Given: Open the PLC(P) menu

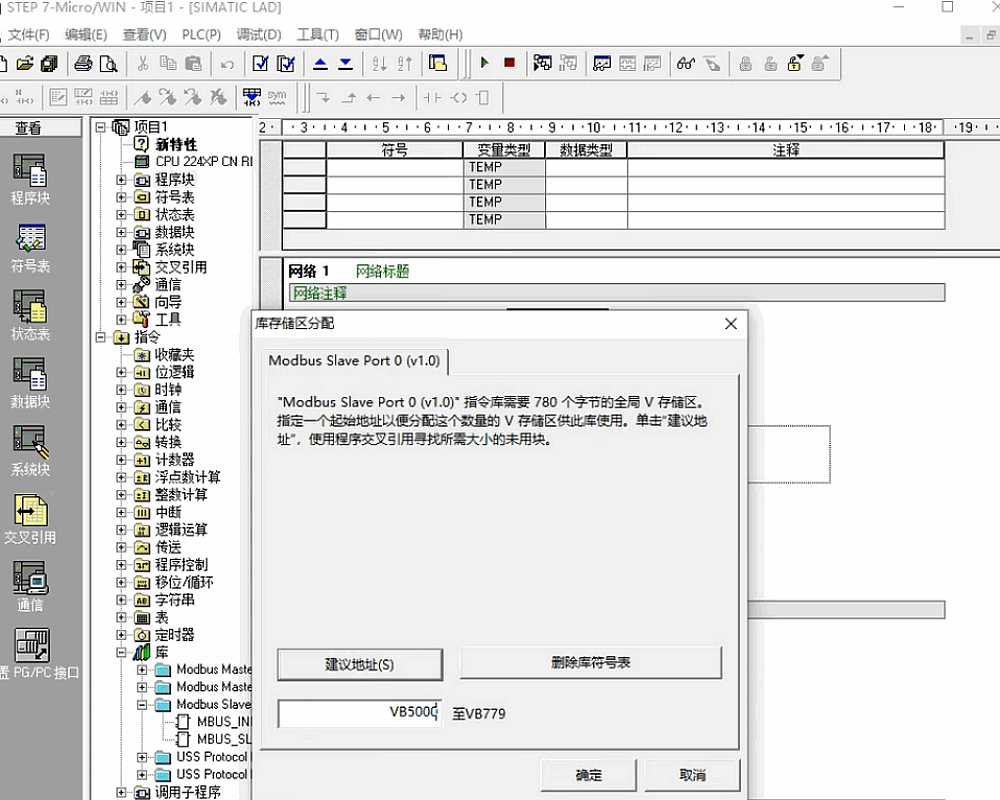Looking at the screenshot, I should 201,34.
